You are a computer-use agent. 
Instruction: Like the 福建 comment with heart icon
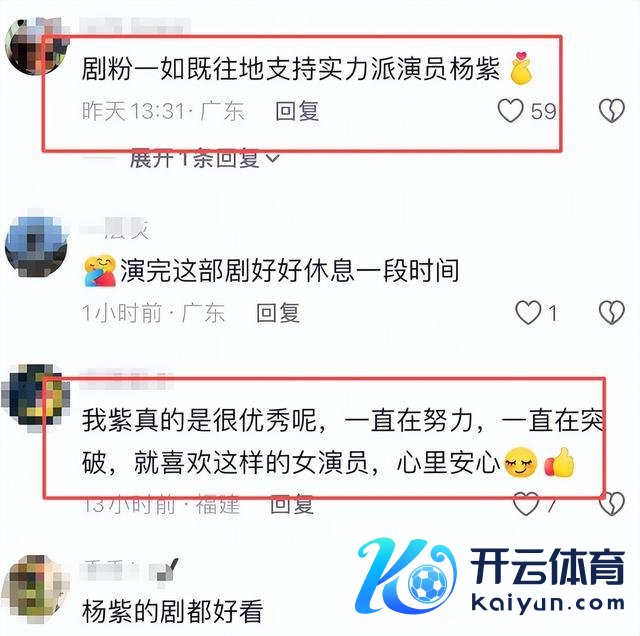point(526,504)
